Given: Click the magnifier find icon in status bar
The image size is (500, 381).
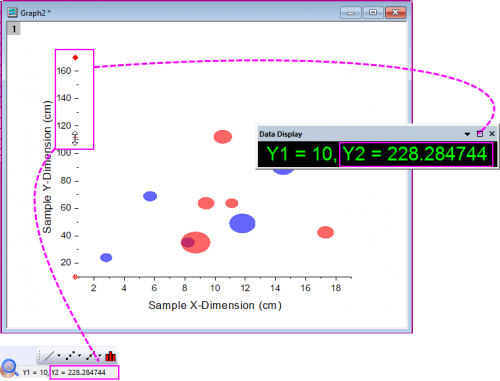Looking at the screenshot, I should (9, 367).
